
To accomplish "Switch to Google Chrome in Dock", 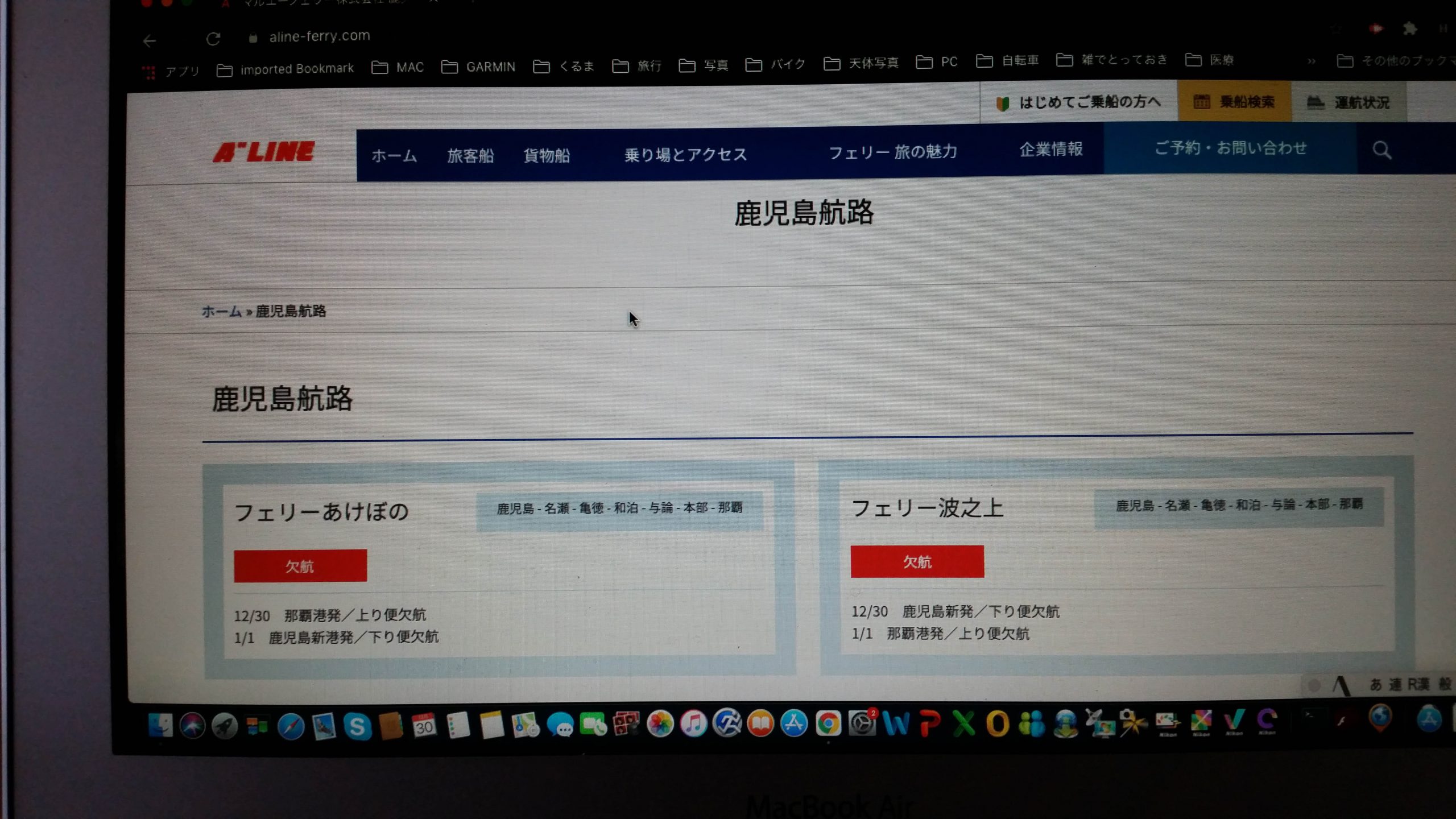I will [828, 723].
